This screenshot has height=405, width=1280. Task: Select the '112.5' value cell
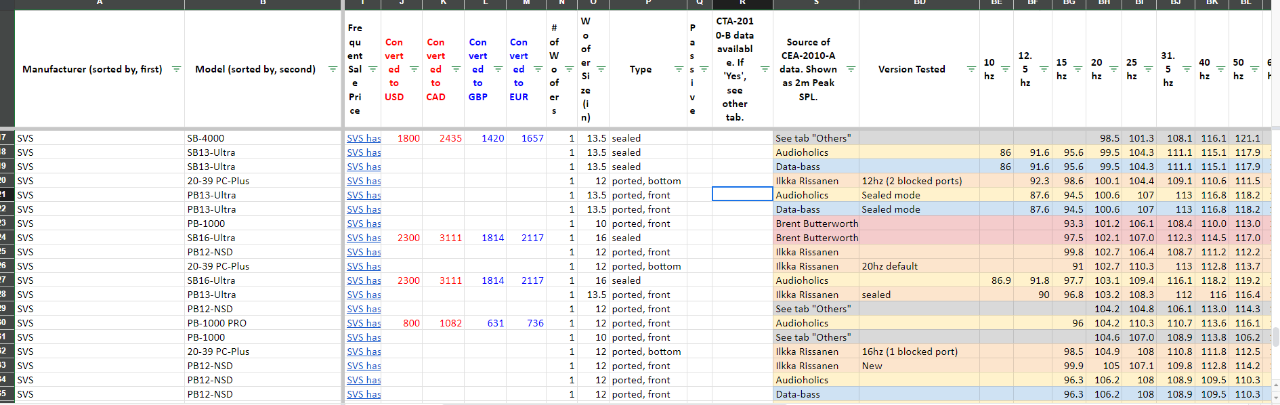[x=1247, y=352]
